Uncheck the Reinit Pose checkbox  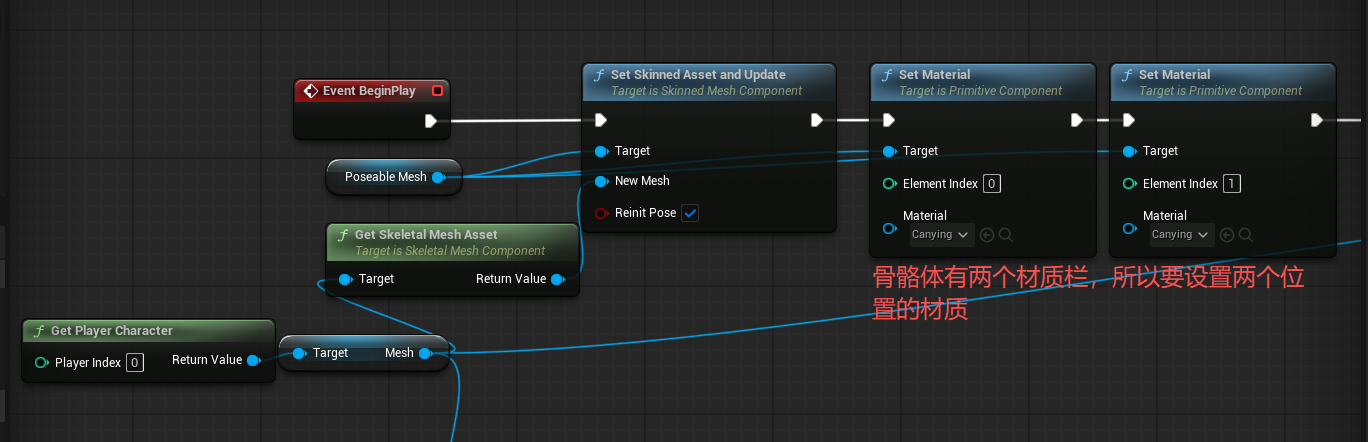[x=690, y=213]
